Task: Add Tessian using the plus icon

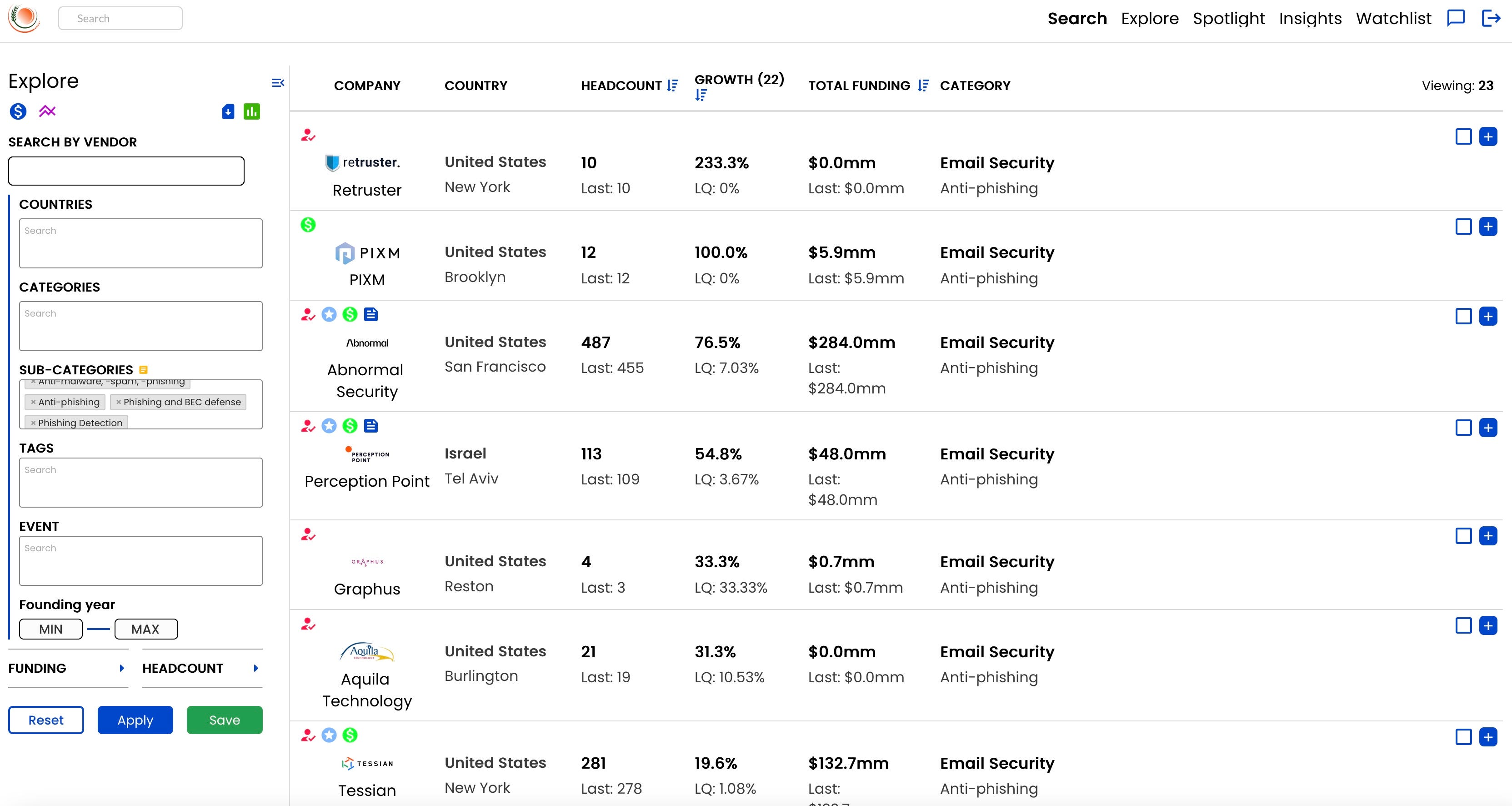Action: click(1488, 737)
